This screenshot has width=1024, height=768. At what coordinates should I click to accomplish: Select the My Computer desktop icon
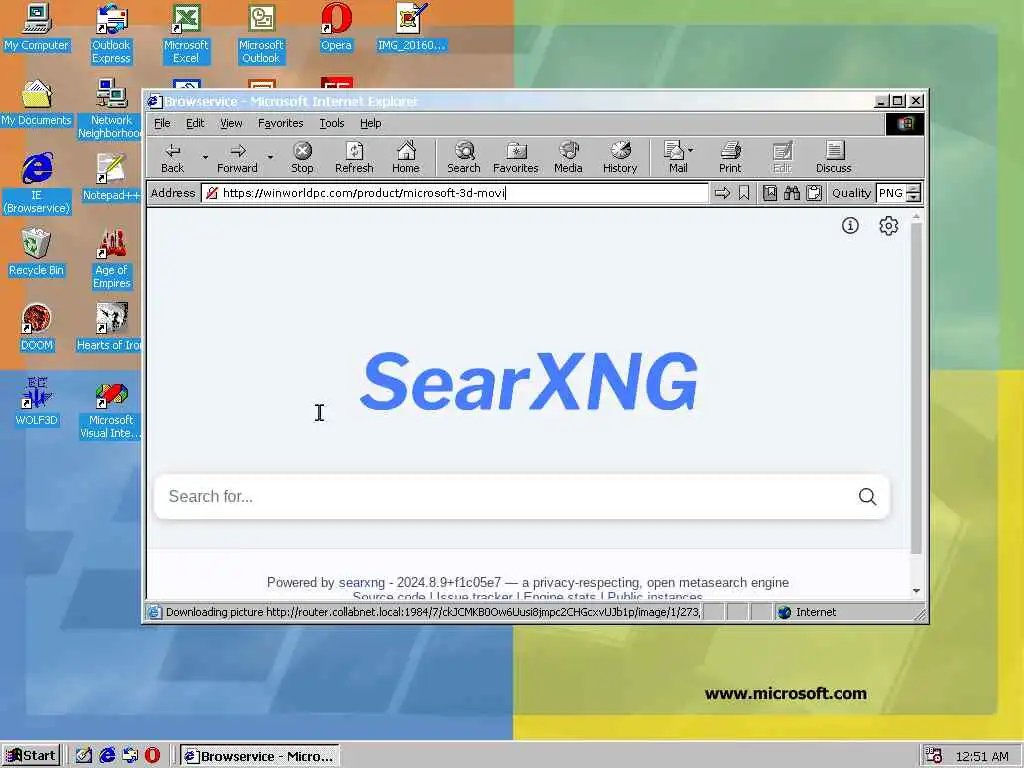coord(37,27)
